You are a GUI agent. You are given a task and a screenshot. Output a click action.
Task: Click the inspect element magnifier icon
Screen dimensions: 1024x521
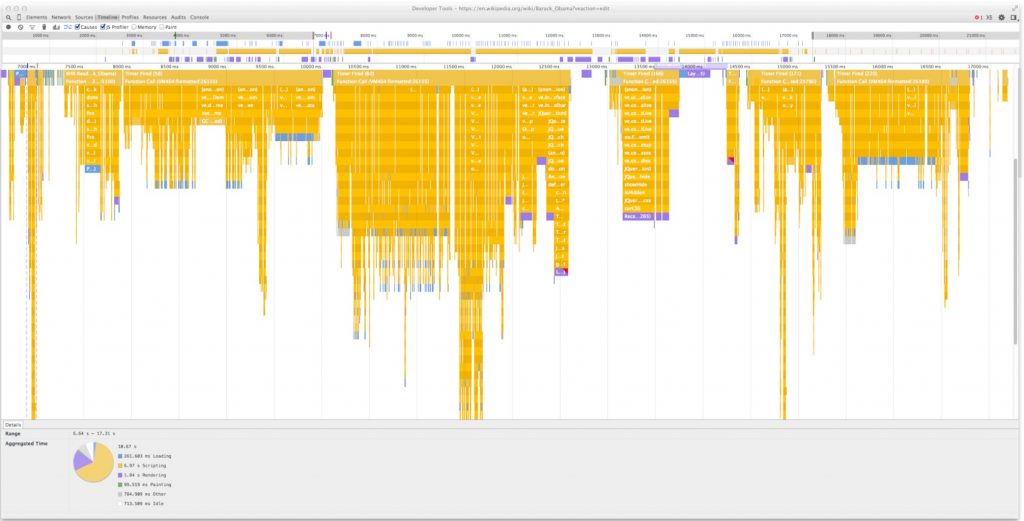8,18
